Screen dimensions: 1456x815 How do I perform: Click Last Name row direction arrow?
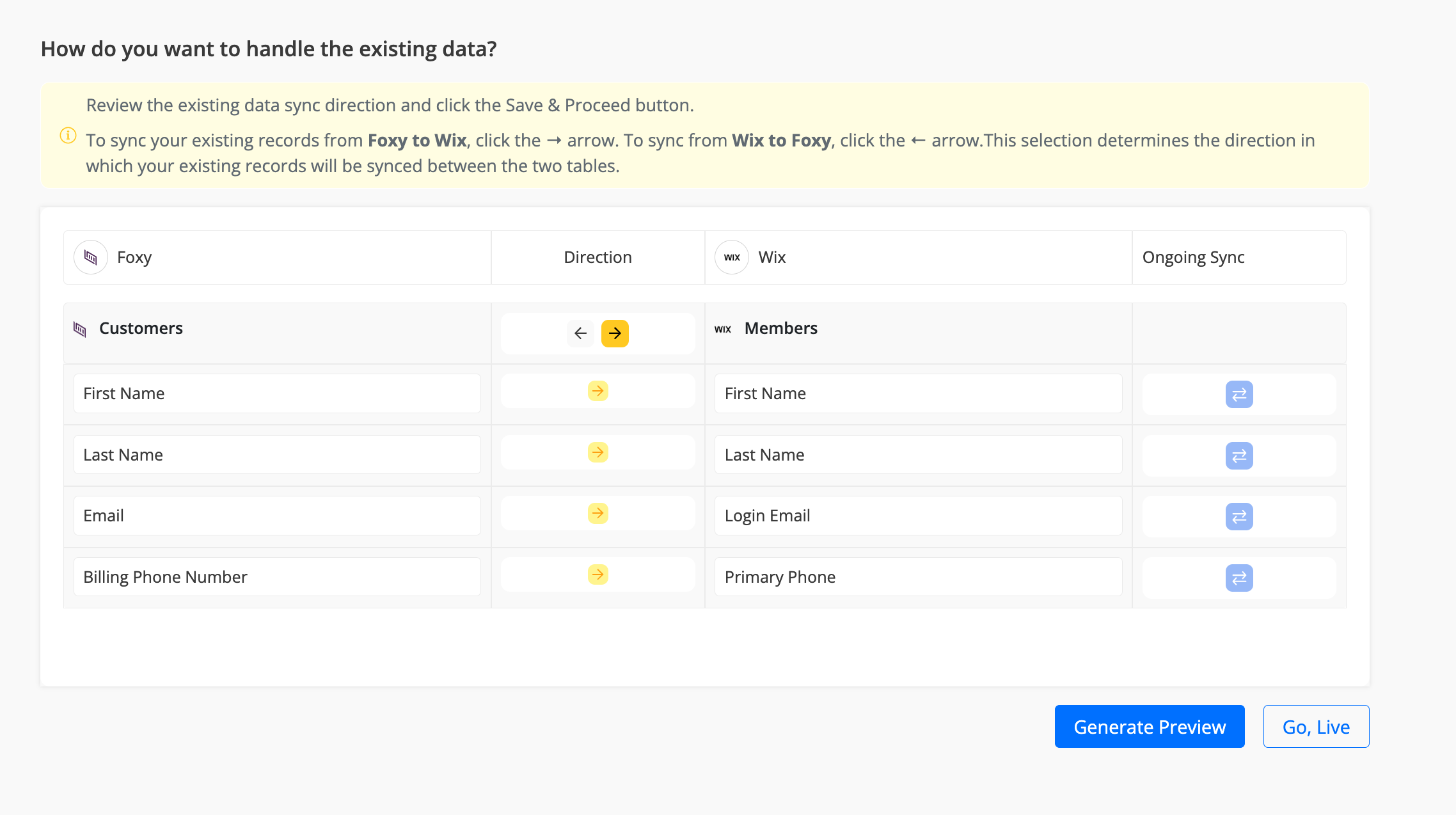[x=598, y=452]
